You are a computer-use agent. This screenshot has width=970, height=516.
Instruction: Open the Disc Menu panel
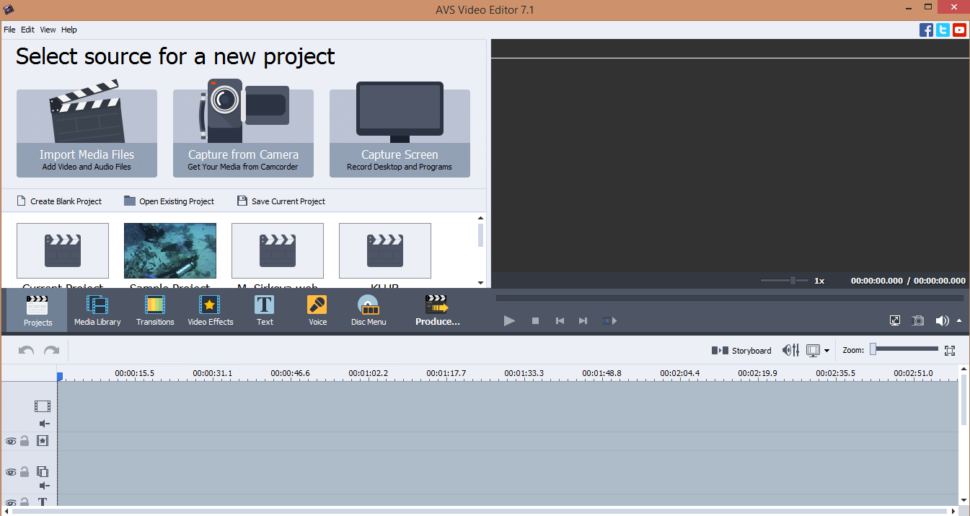[369, 311]
